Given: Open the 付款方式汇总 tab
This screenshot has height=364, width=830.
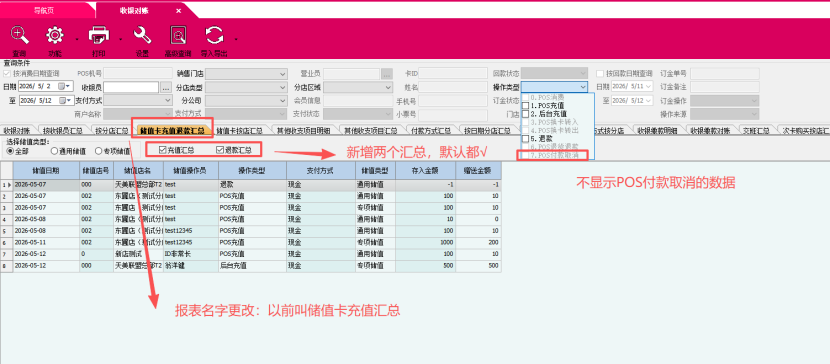Looking at the screenshot, I should pos(431,130).
